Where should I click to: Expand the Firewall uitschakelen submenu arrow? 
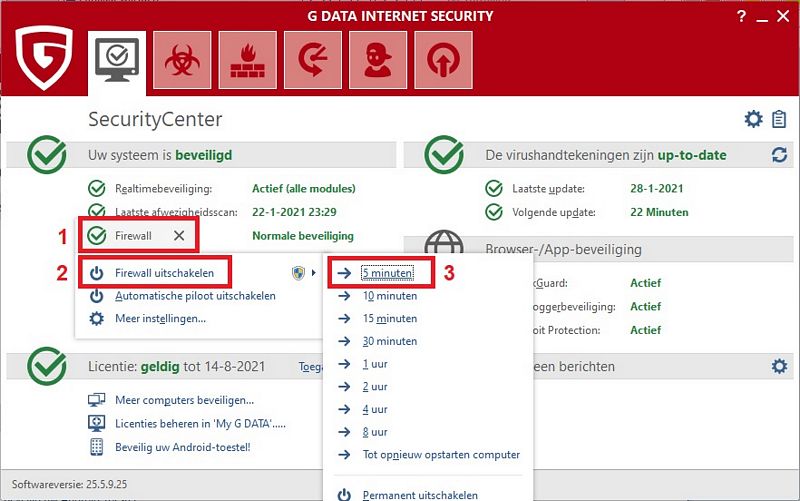[313, 273]
